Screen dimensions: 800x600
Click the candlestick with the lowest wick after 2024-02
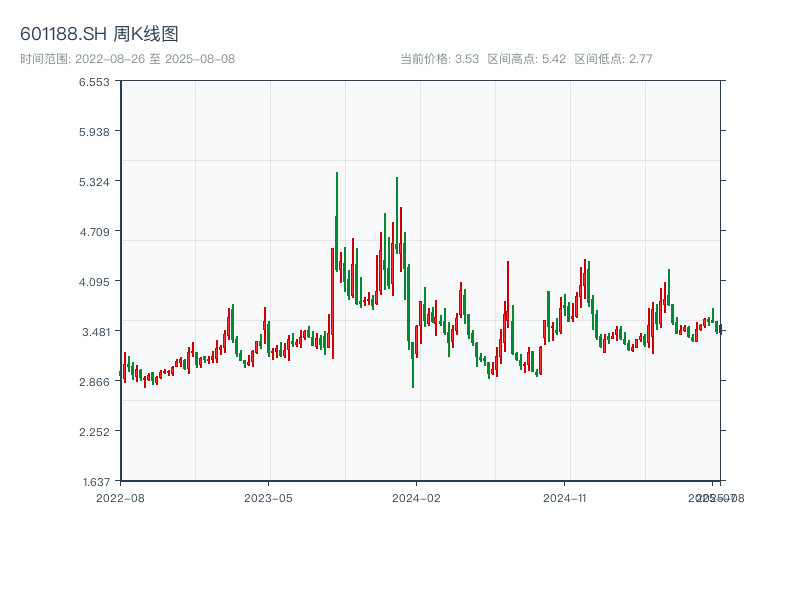(413, 365)
